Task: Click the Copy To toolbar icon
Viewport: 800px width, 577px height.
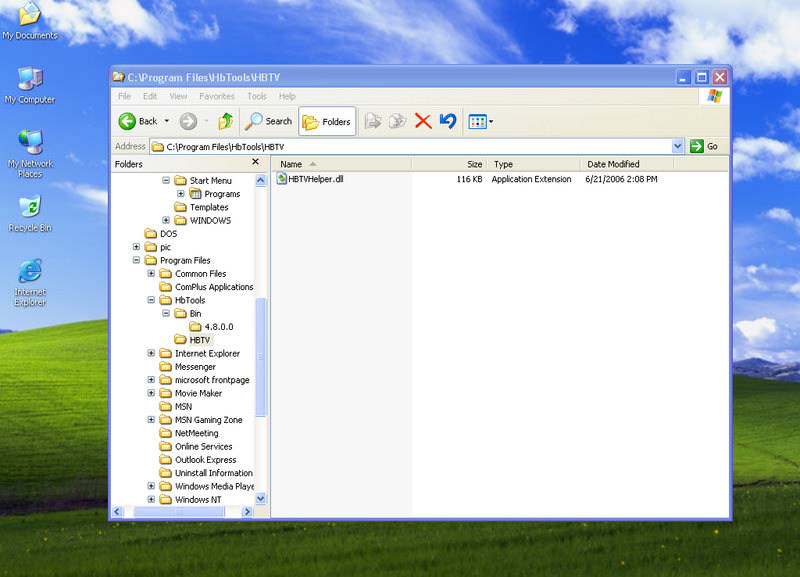Action: [x=397, y=121]
